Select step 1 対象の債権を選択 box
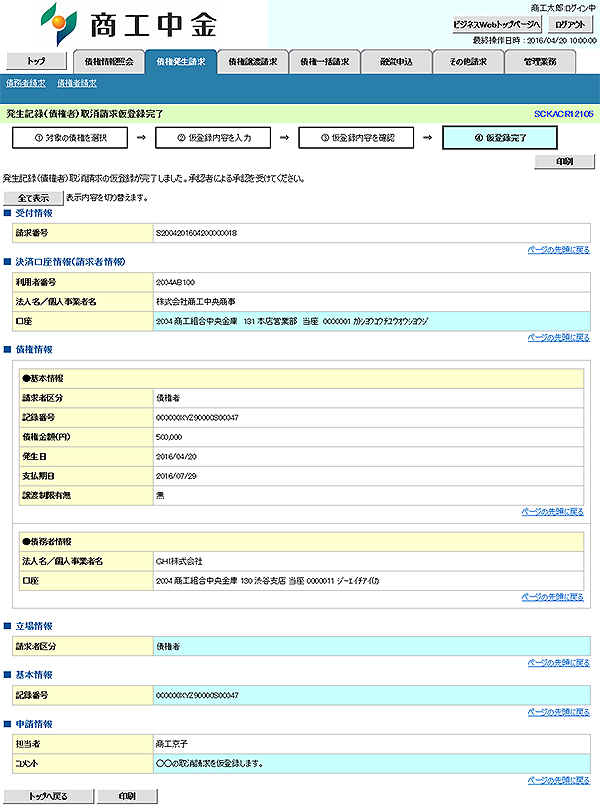This screenshot has width=600, height=812. tap(70, 138)
